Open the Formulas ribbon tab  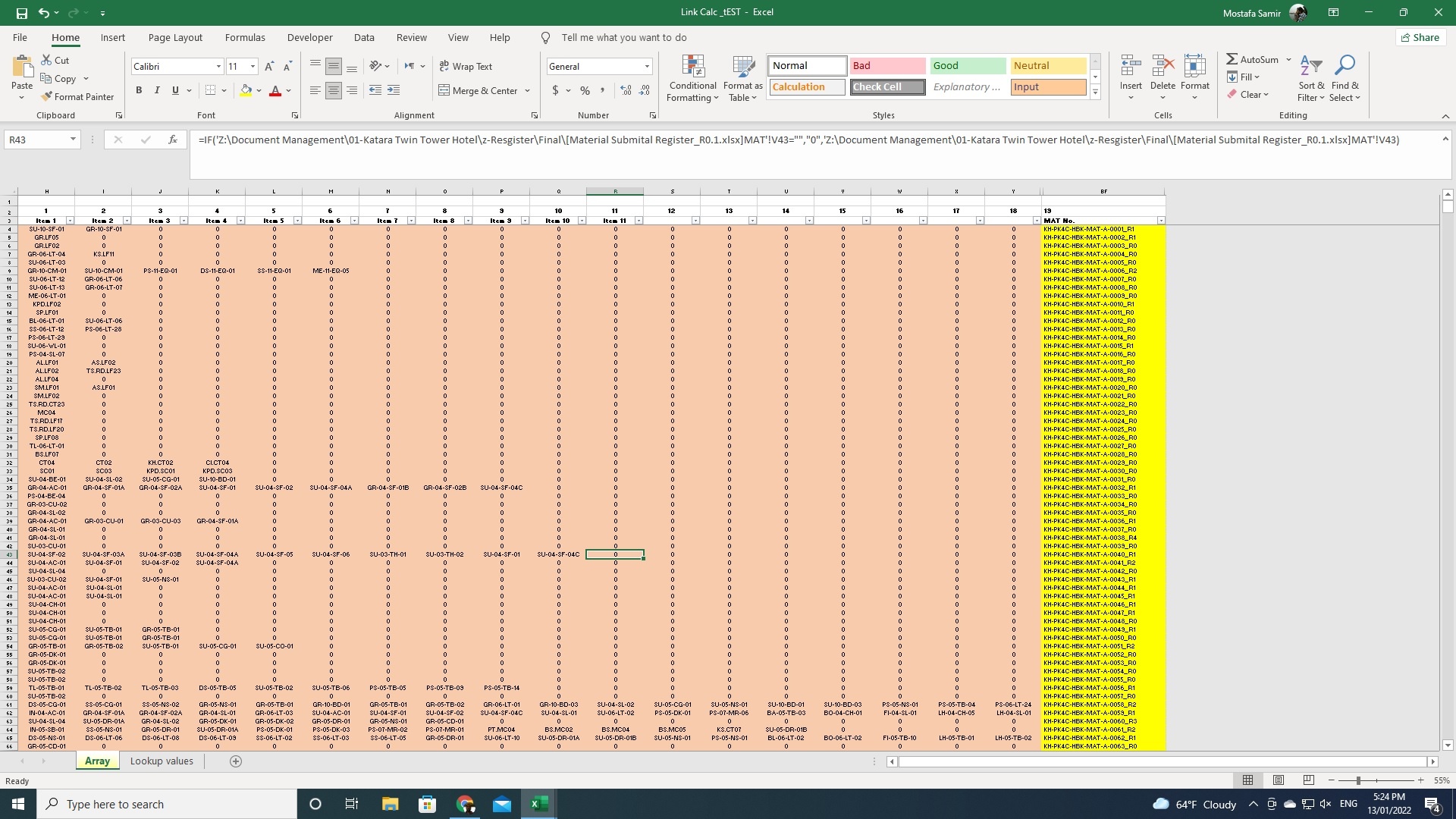[245, 37]
